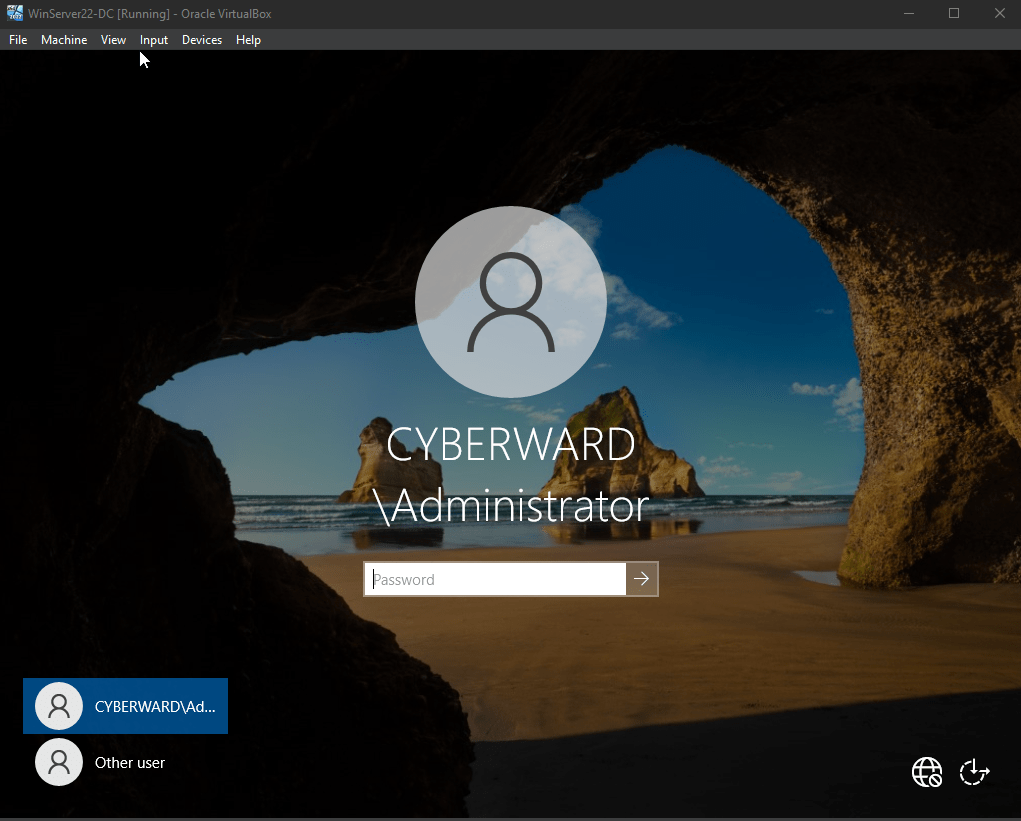1021x821 pixels.
Task: Open the Machine menu
Action: [64, 40]
